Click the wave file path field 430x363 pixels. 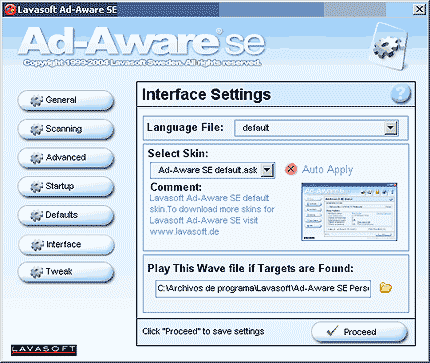tap(263, 288)
